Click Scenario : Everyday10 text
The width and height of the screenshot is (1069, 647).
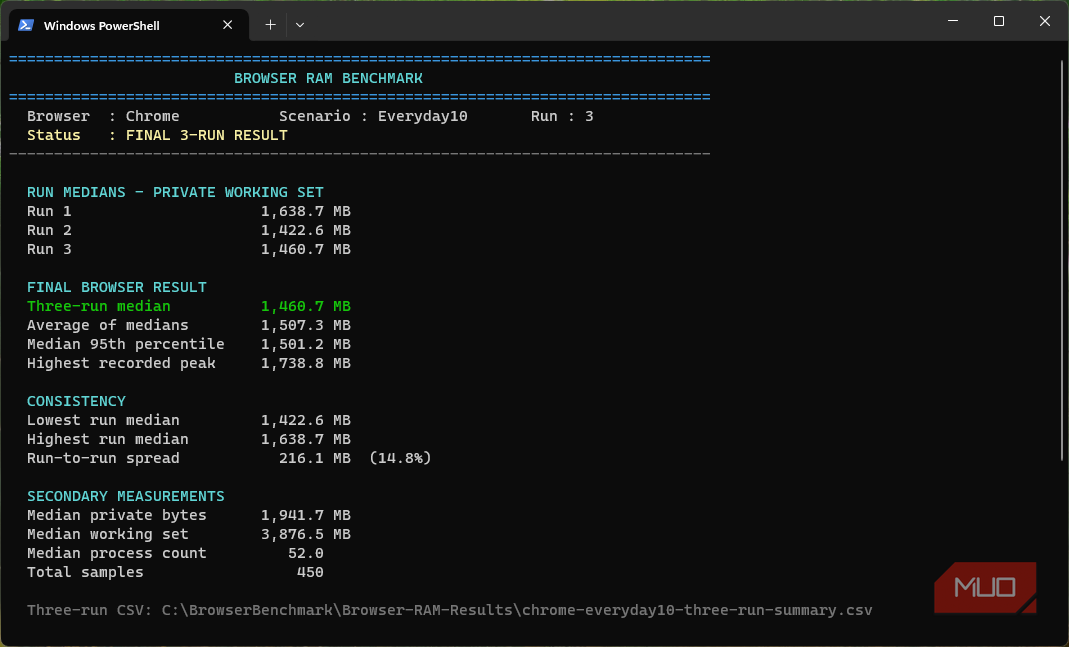[374, 116]
